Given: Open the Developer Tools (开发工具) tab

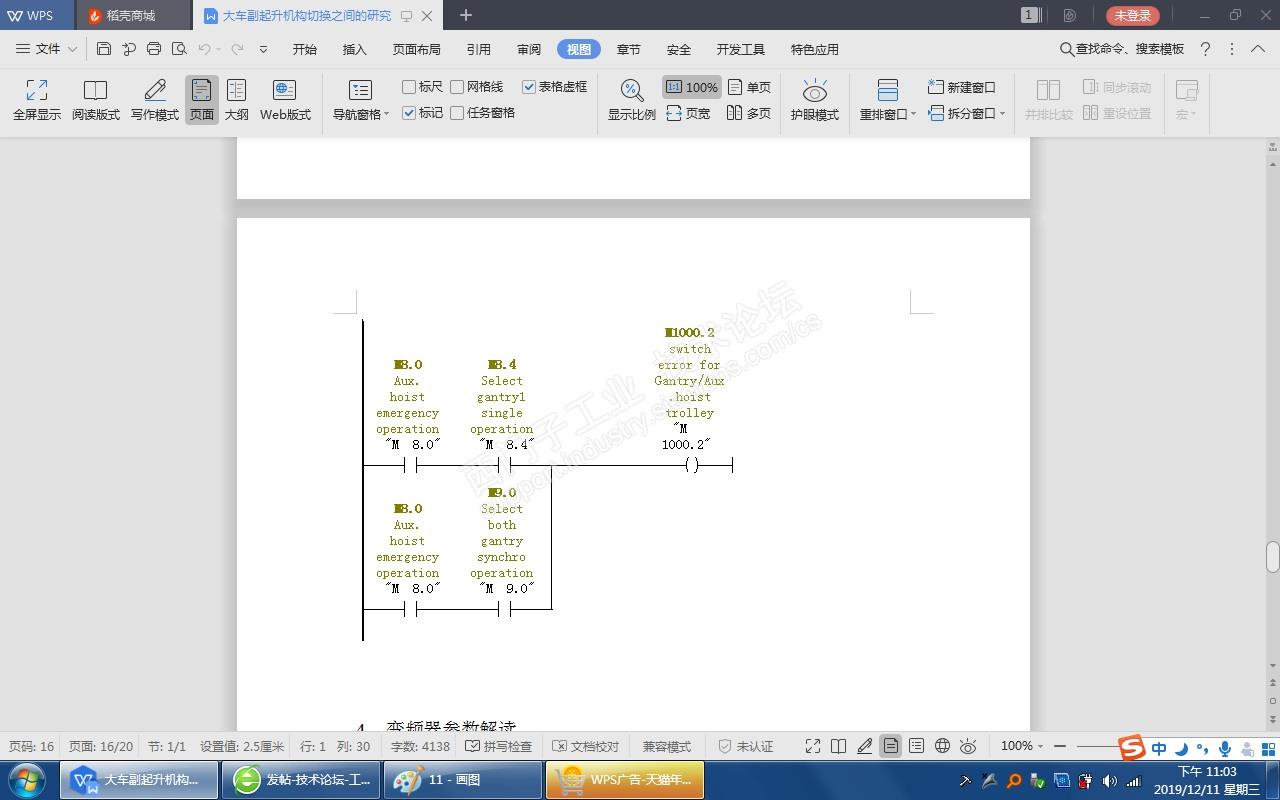Looking at the screenshot, I should (741, 49).
